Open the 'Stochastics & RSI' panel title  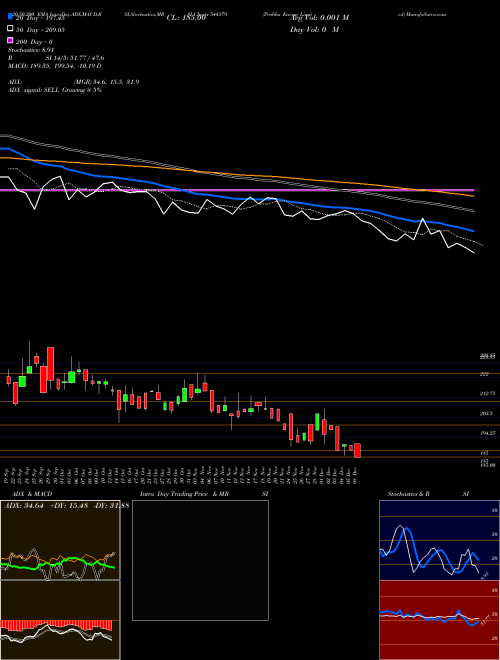428,494
